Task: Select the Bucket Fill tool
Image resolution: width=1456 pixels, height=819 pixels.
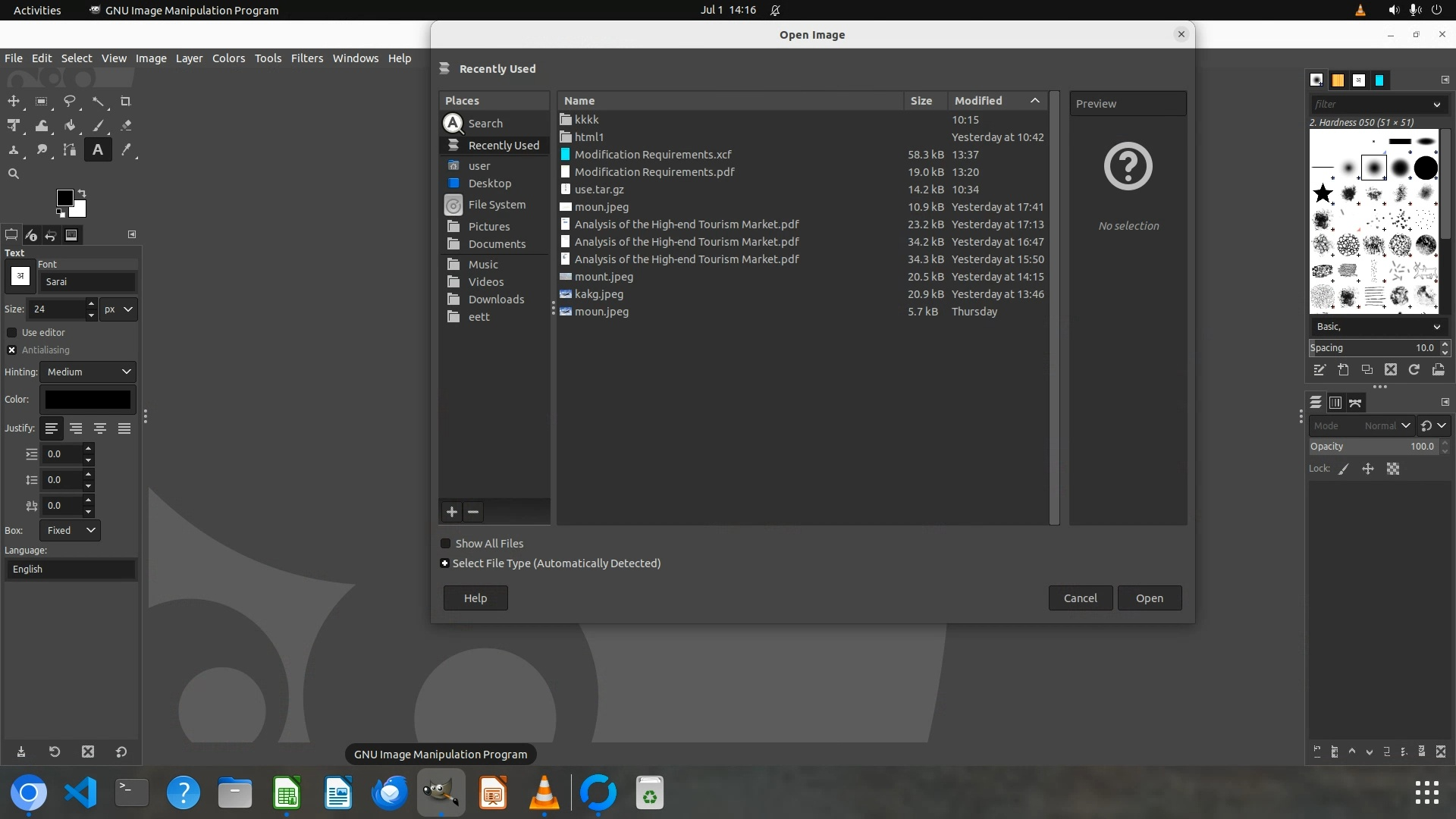Action: [70, 126]
